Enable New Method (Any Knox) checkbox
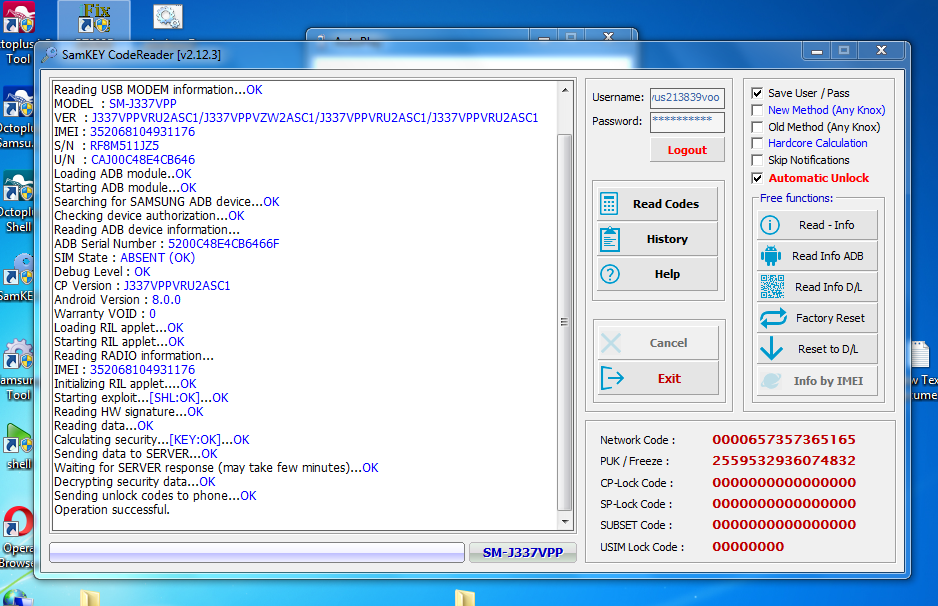The image size is (938, 606). (757, 110)
